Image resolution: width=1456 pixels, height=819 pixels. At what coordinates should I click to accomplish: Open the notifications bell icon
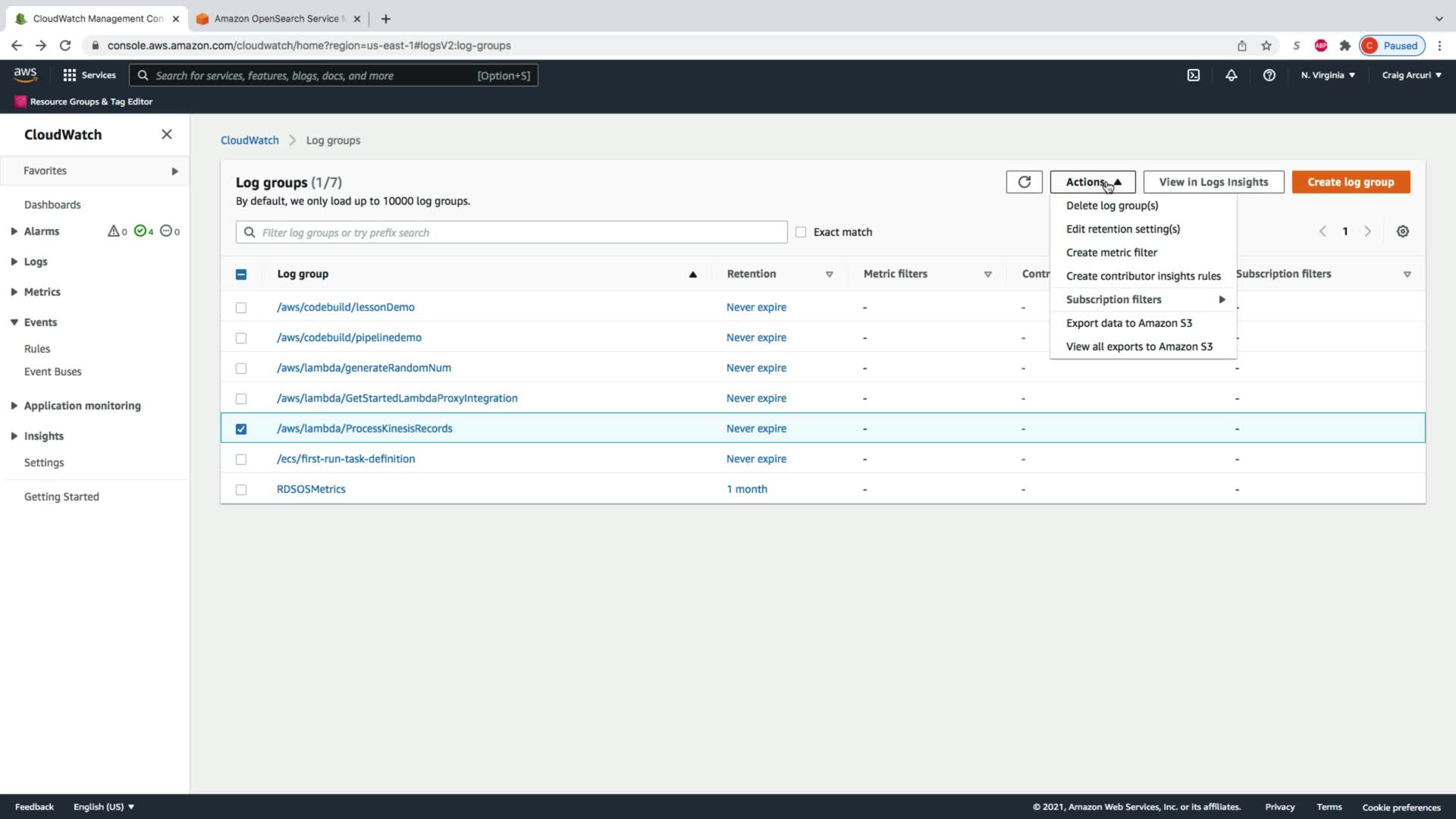point(1231,75)
